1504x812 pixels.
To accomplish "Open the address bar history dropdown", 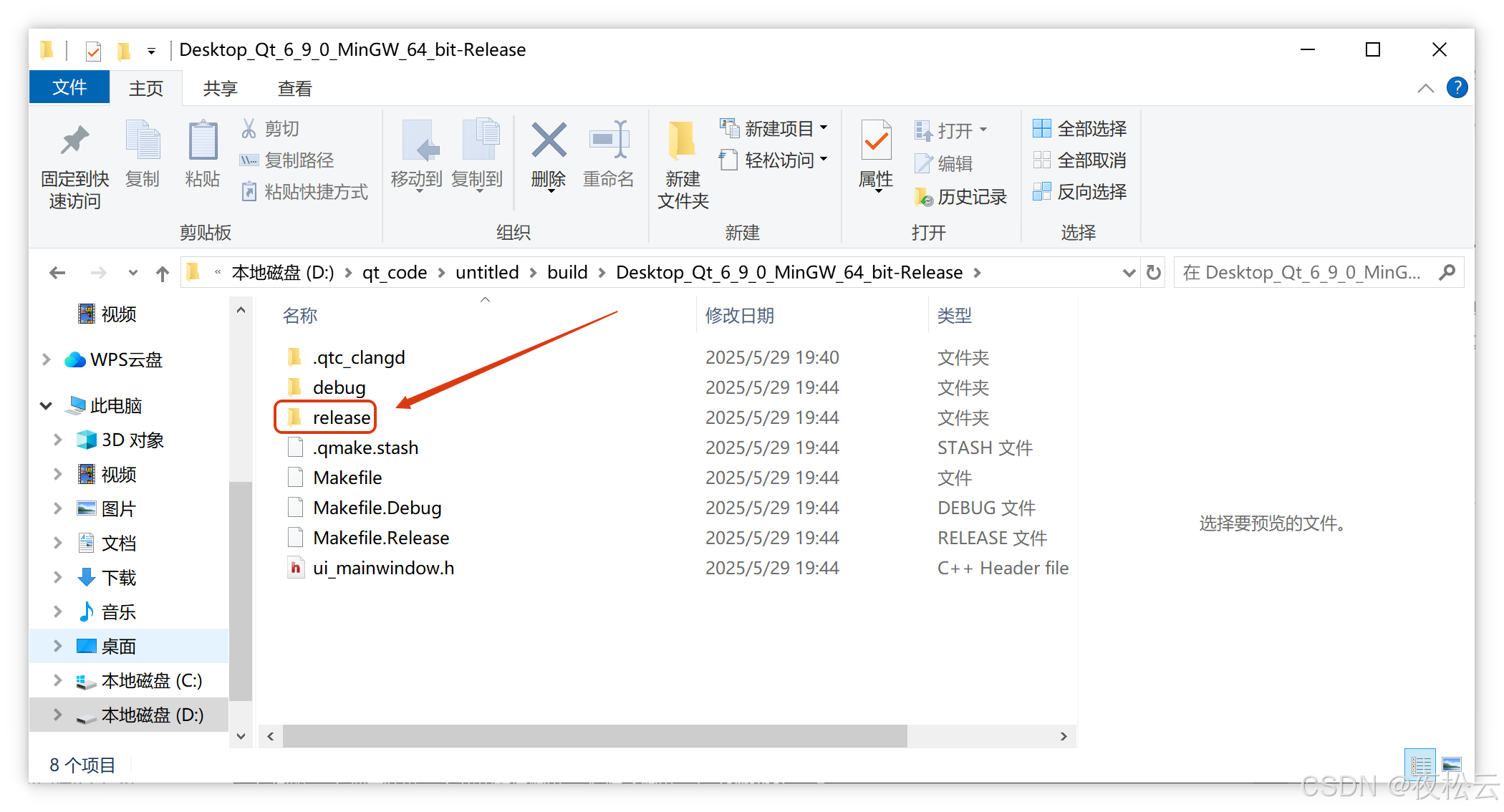I will 1129,273.
